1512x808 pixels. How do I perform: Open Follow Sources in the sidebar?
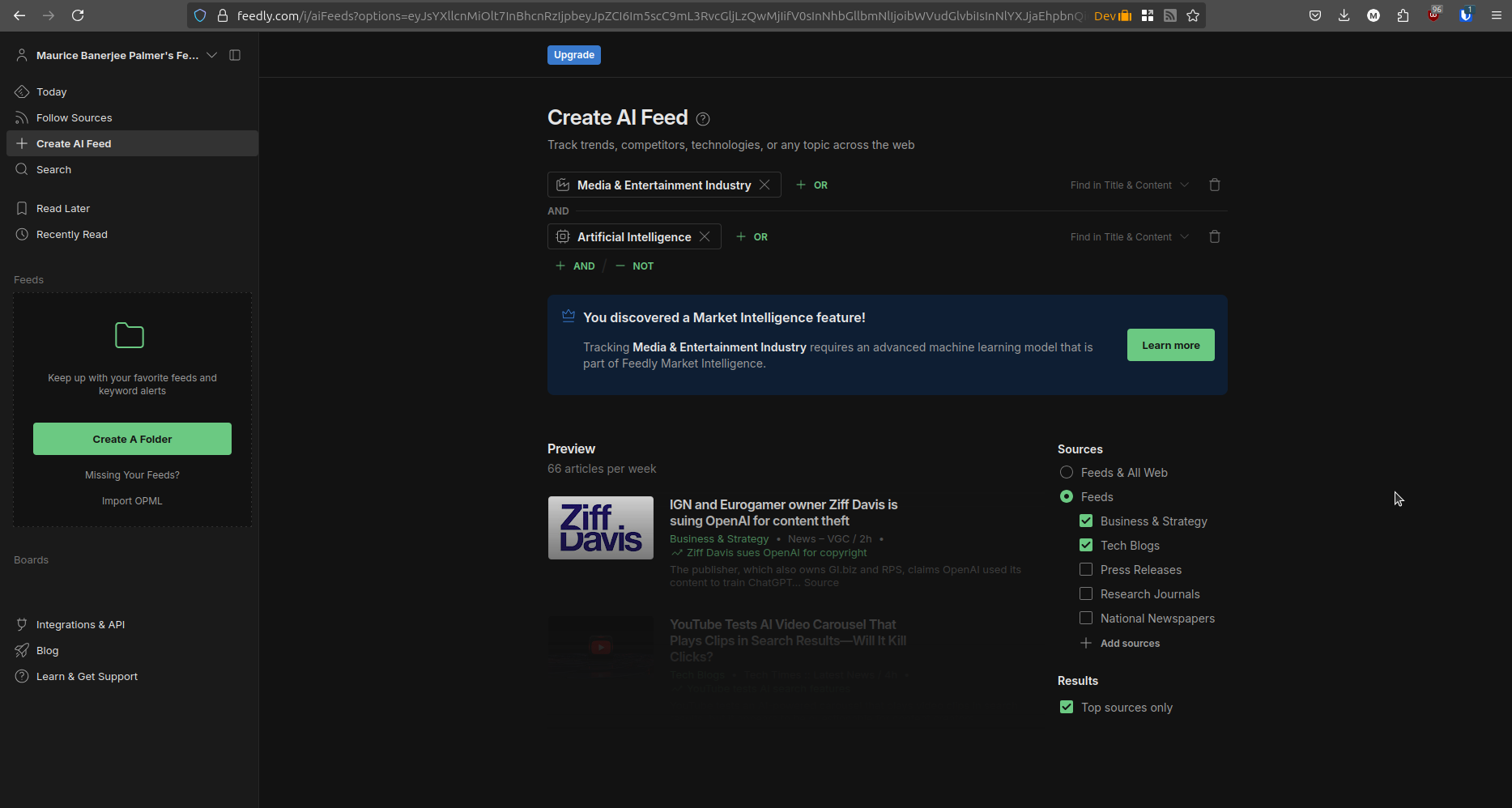coord(132,117)
